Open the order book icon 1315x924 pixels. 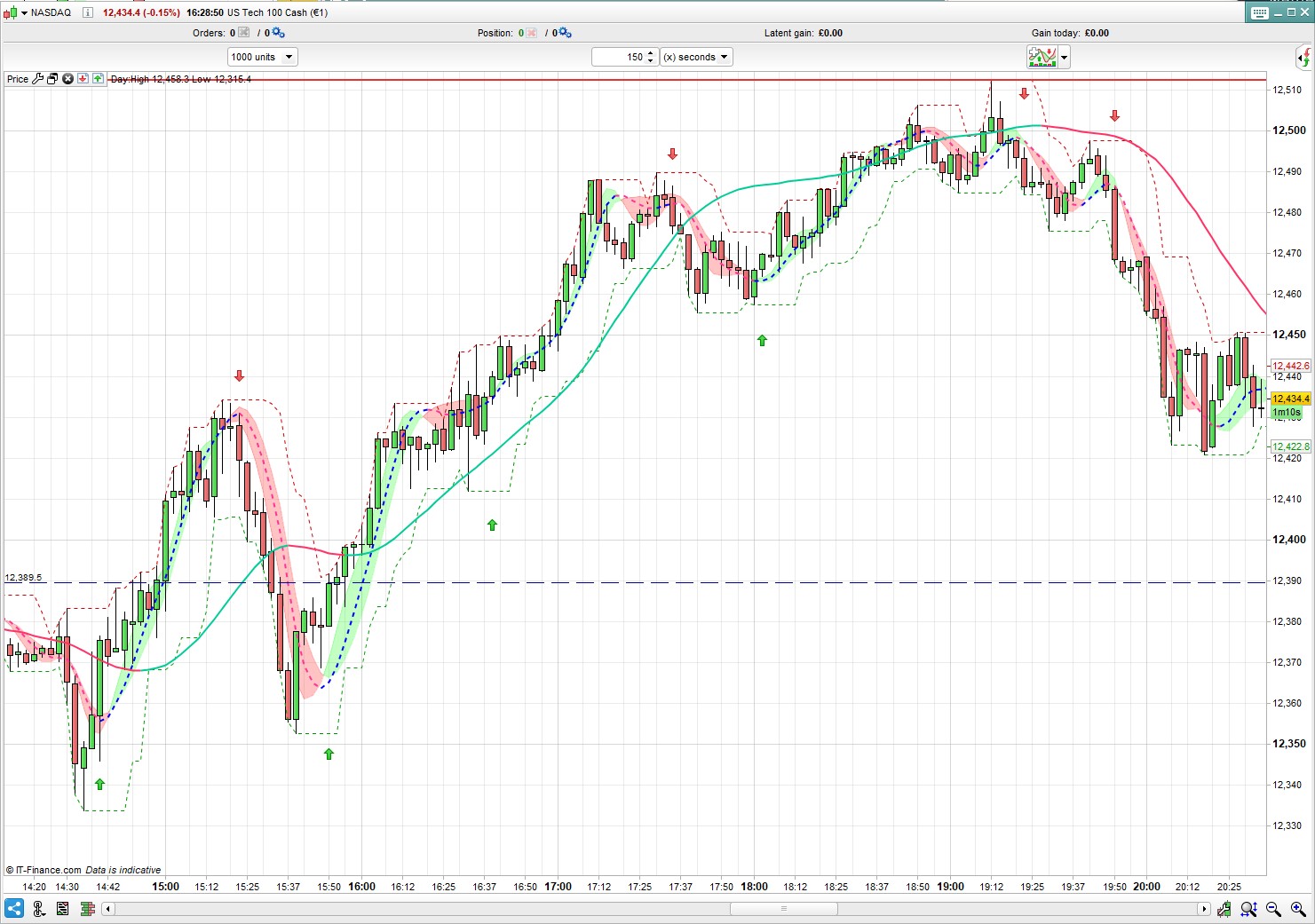point(87,909)
